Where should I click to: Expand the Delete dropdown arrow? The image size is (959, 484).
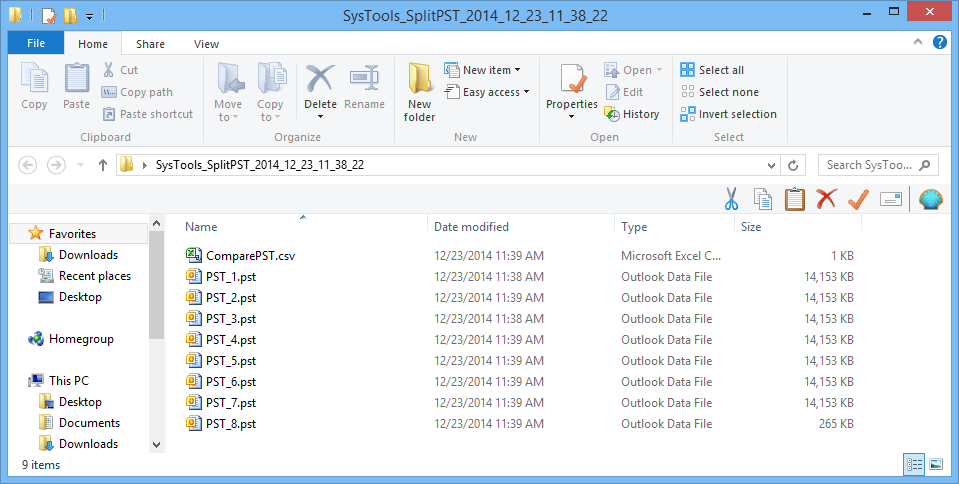coord(320,117)
